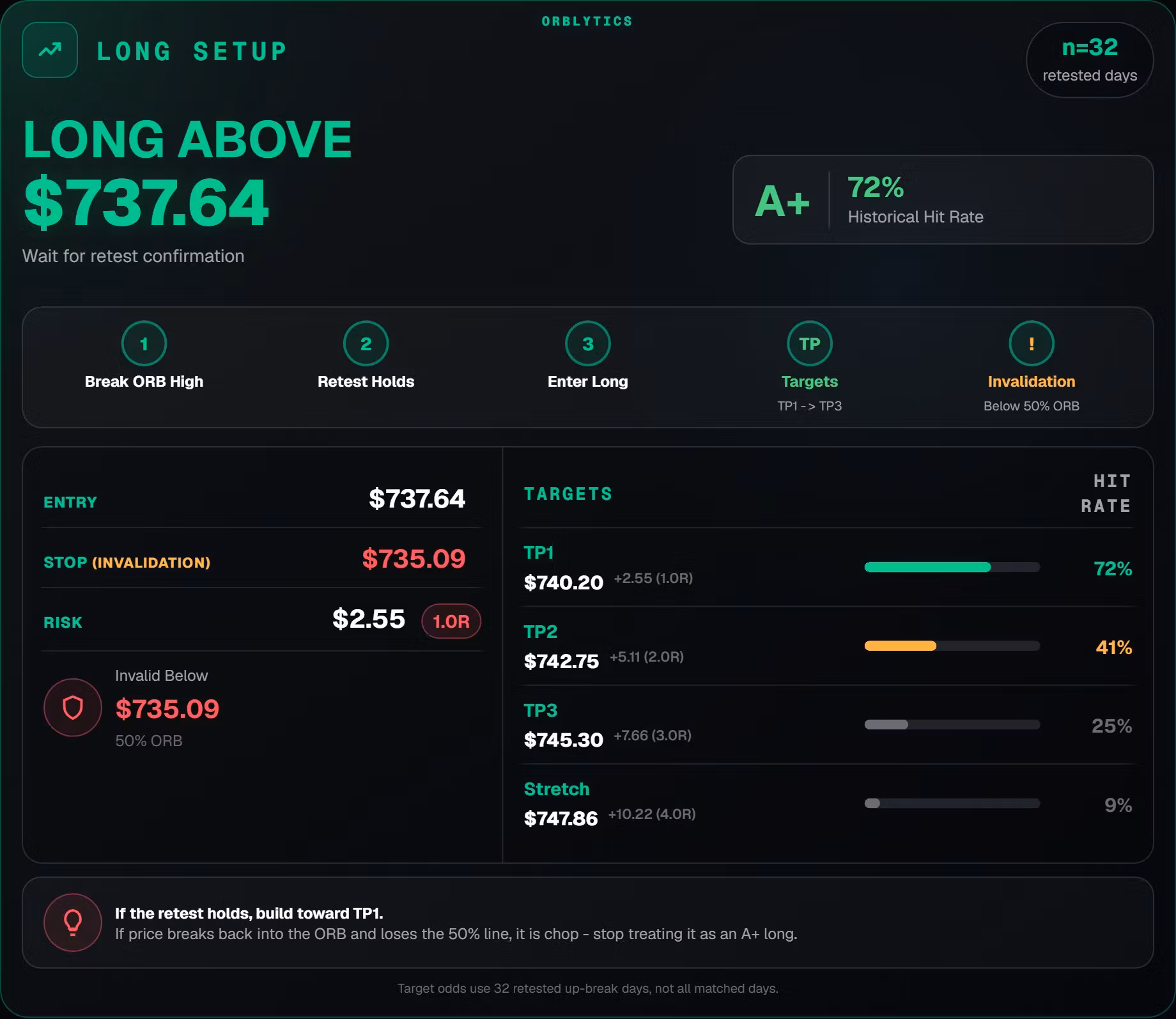
Task: Click the TP2 orange hit rate bar
Action: (x=952, y=646)
